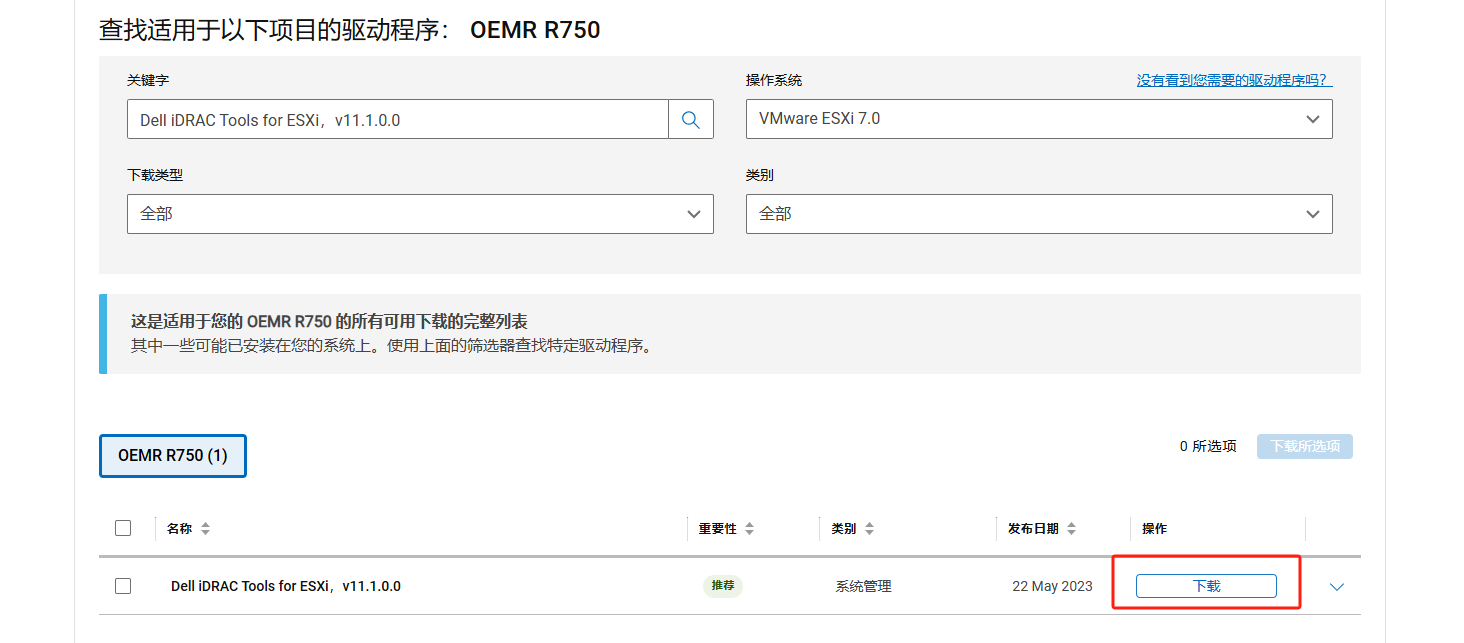This screenshot has height=643, width=1464.
Task: Open the 操作系统 VMware ESXi 7.0 dropdown
Action: tap(1039, 119)
